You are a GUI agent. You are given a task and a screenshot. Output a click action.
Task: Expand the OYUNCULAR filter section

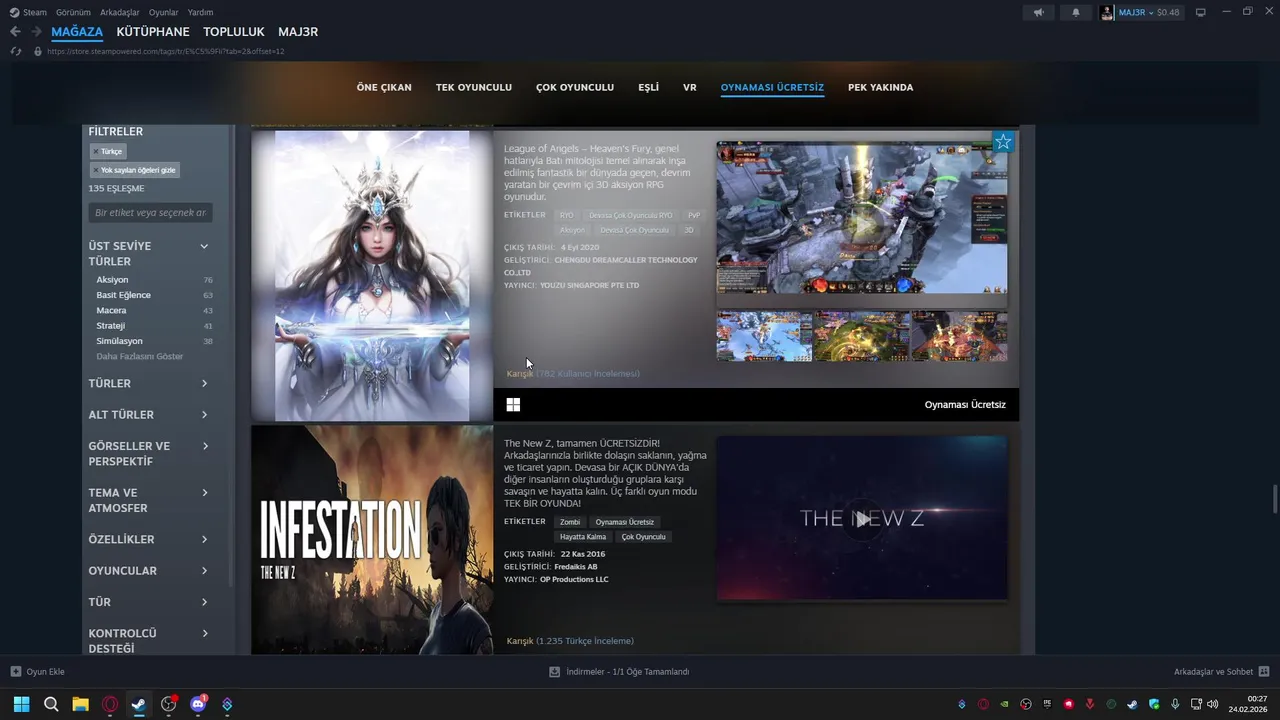(x=149, y=571)
